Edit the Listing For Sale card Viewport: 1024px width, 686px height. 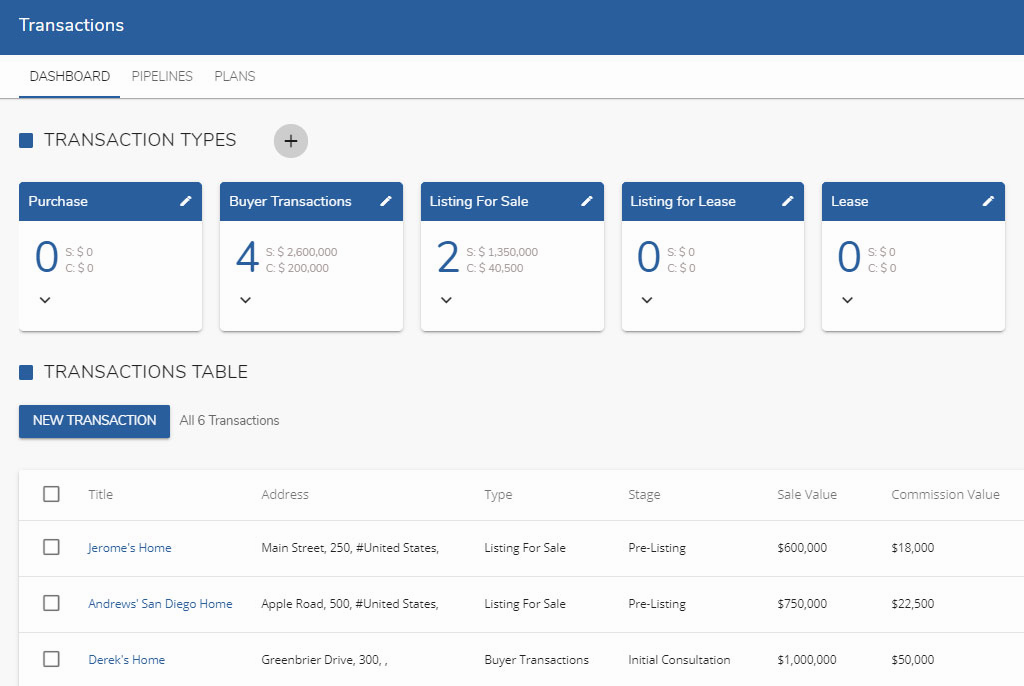[587, 201]
